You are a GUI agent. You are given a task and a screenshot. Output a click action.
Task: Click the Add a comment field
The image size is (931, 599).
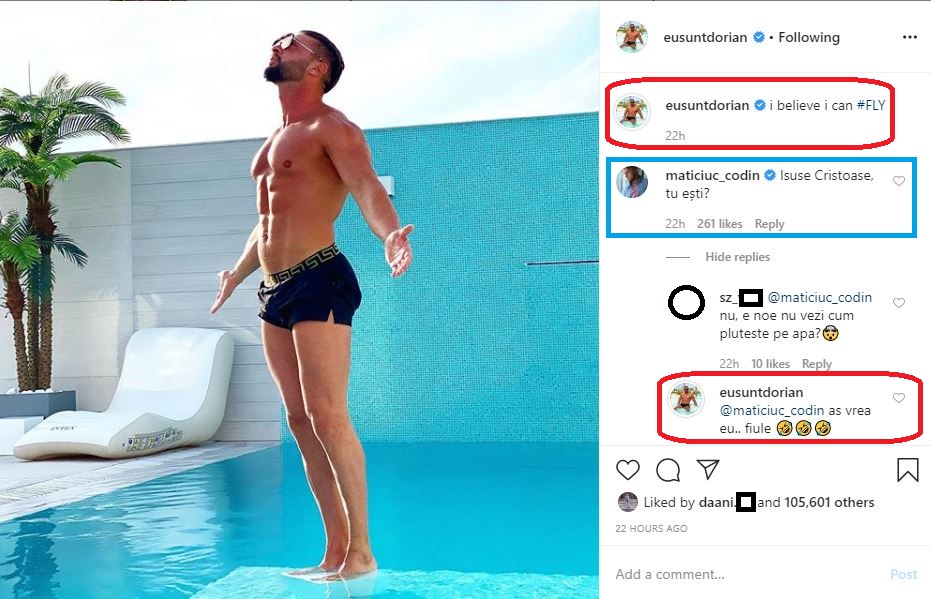pos(740,574)
